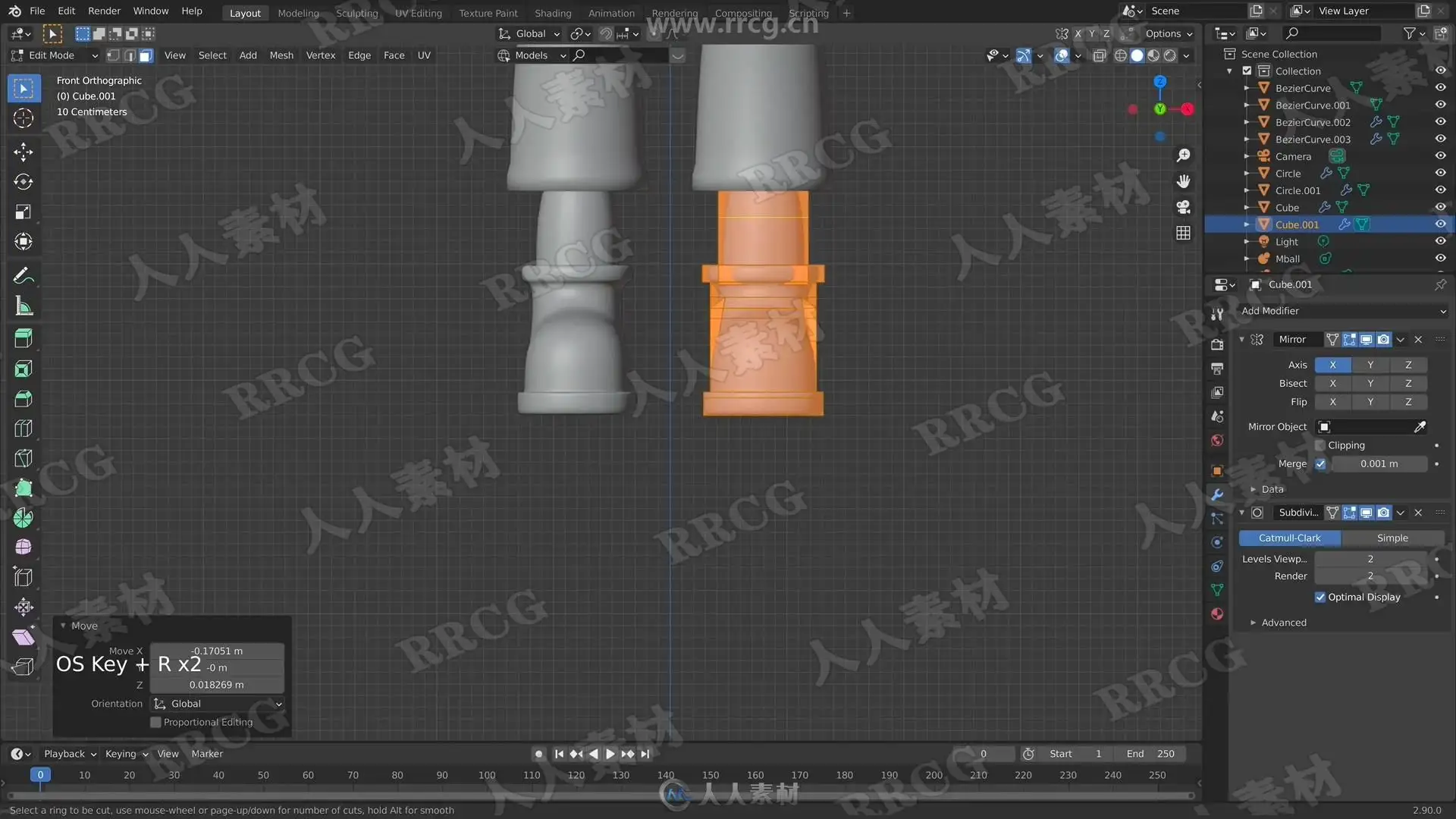
Task: Toggle orthographic grid view icon
Action: (1183, 234)
